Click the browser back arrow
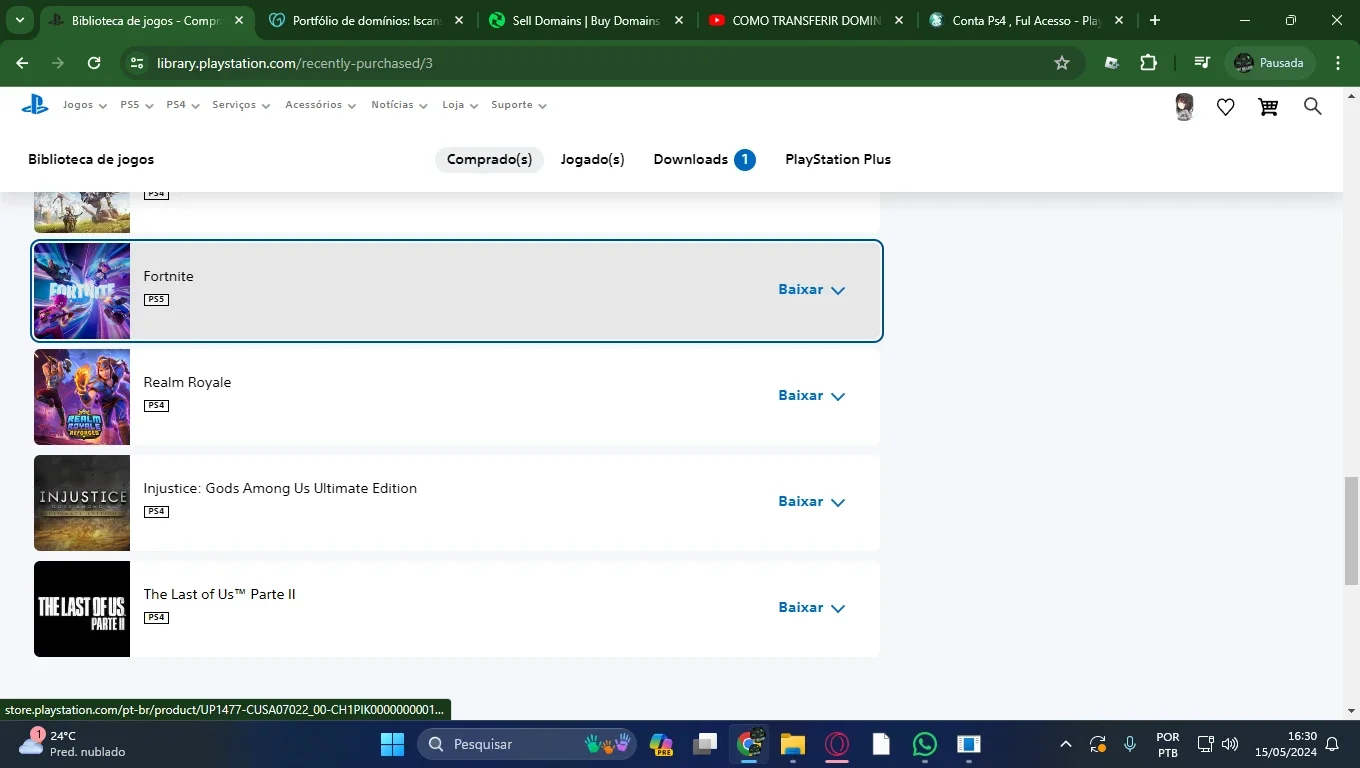 [x=22, y=63]
